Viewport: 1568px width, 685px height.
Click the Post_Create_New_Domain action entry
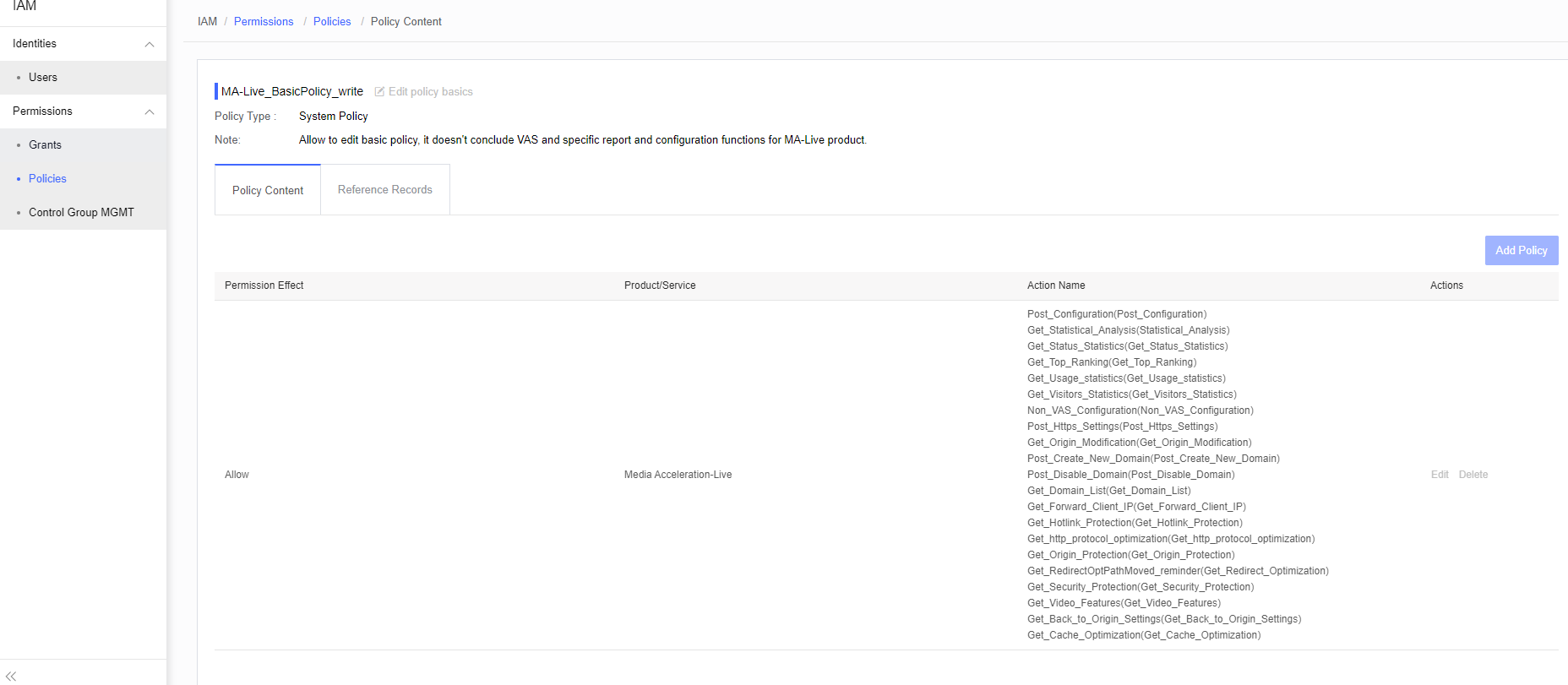(1153, 459)
